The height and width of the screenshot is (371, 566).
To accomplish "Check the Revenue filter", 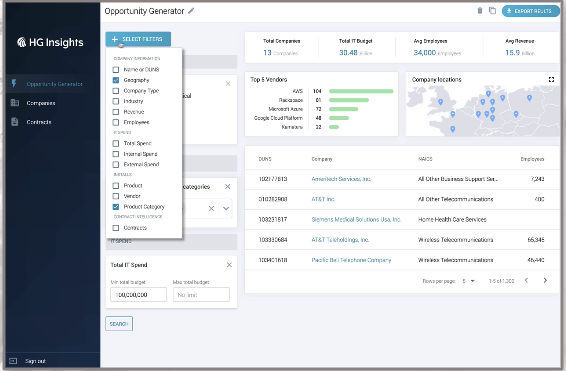I will point(116,112).
